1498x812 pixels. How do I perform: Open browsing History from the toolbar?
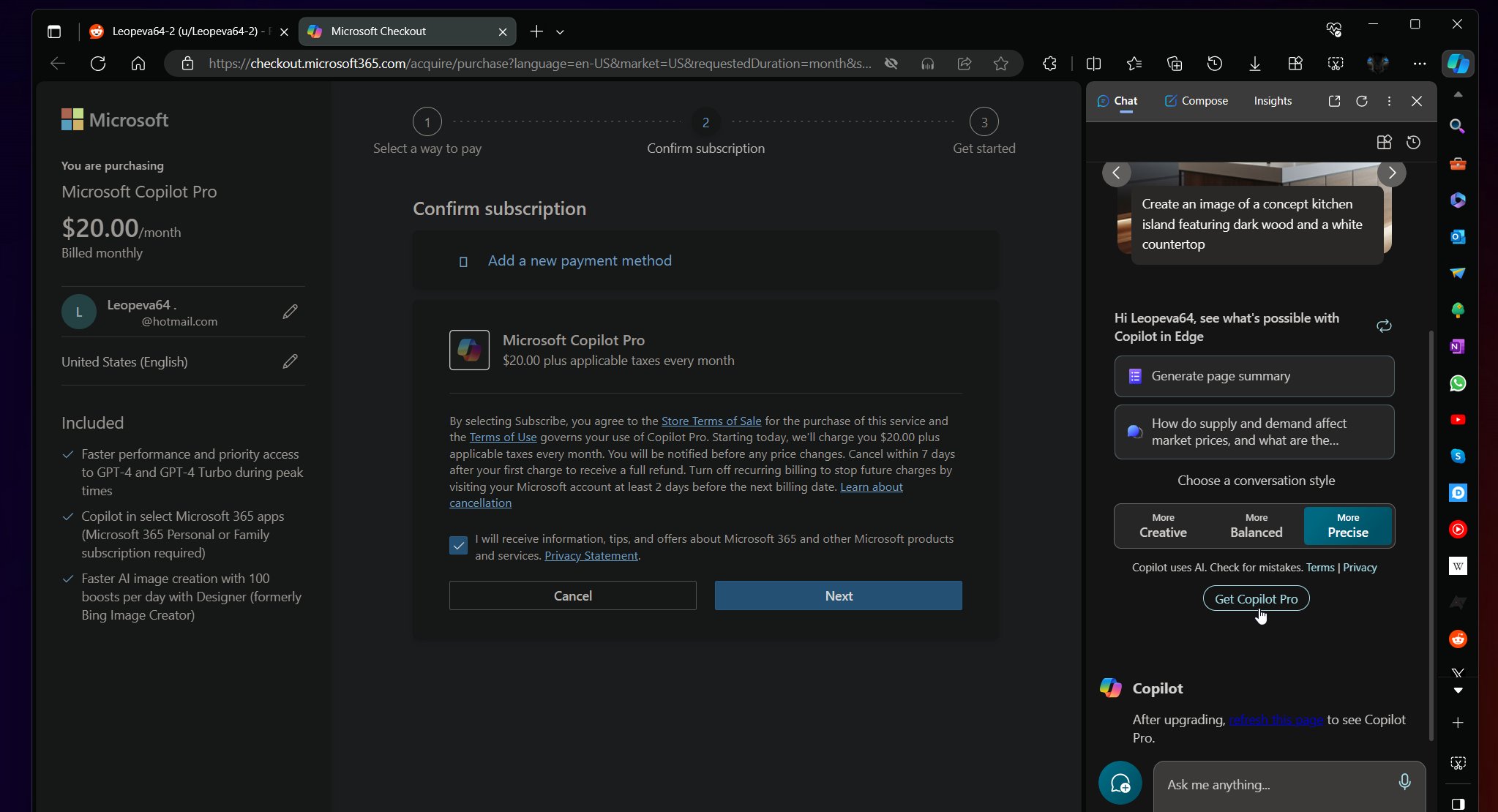click(x=1215, y=64)
